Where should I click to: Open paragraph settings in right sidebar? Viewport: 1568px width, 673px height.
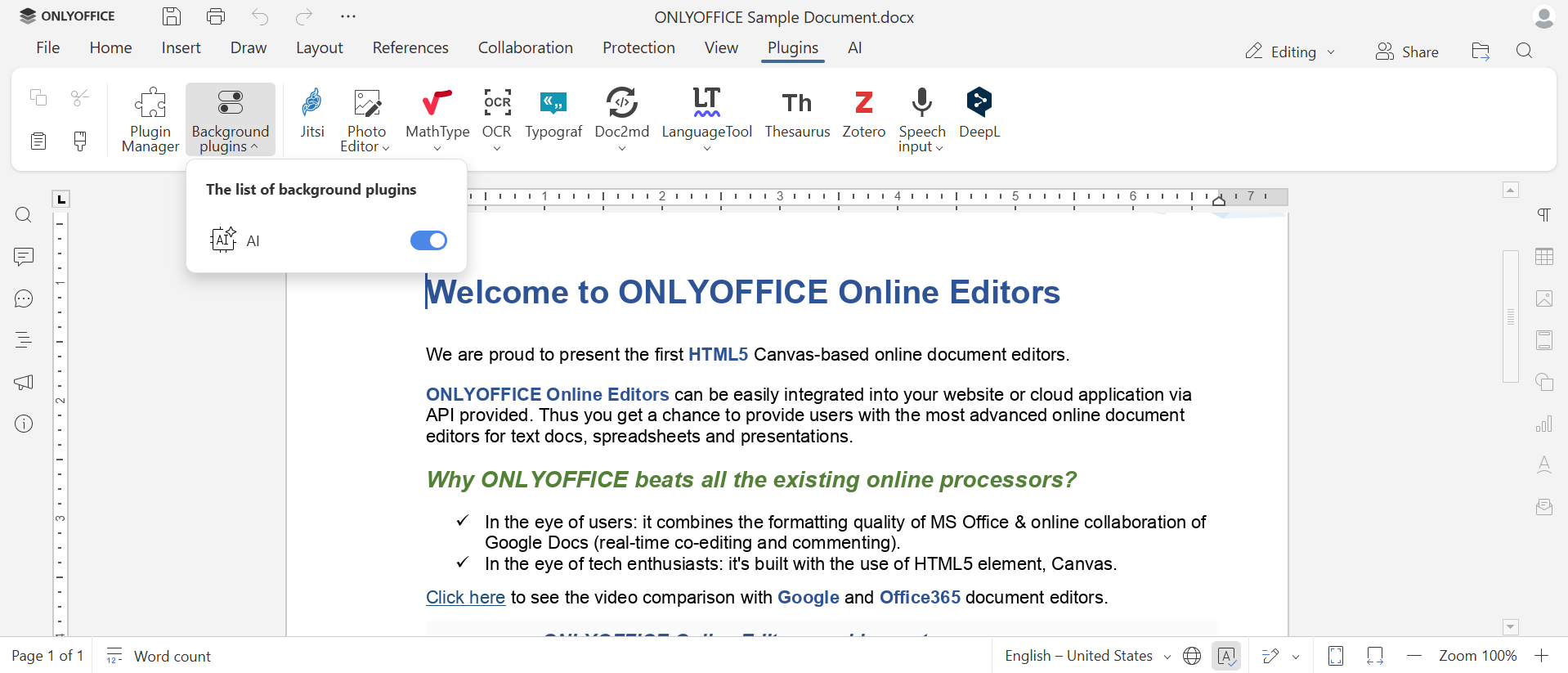tap(1544, 215)
